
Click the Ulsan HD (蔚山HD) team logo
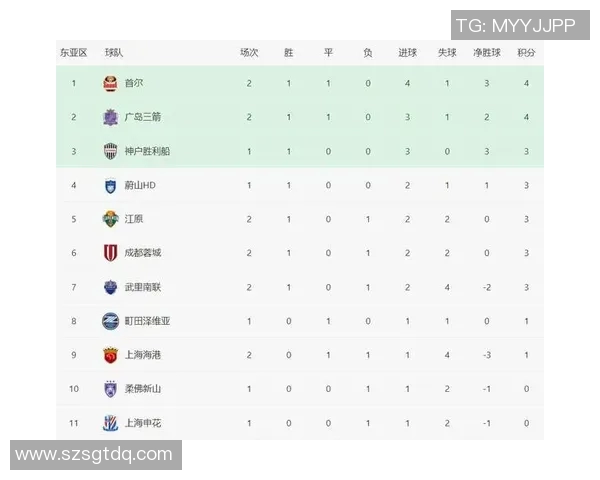point(110,186)
